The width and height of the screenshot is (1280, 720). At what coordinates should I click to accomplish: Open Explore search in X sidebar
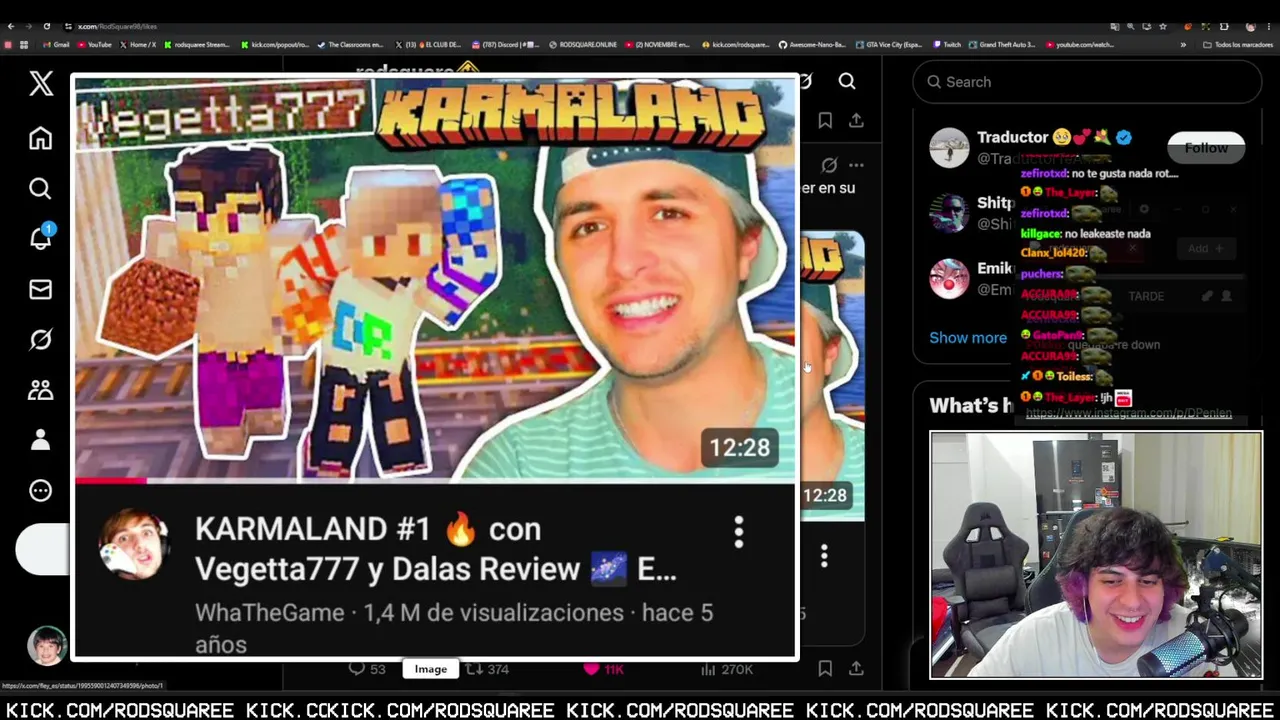(x=40, y=188)
